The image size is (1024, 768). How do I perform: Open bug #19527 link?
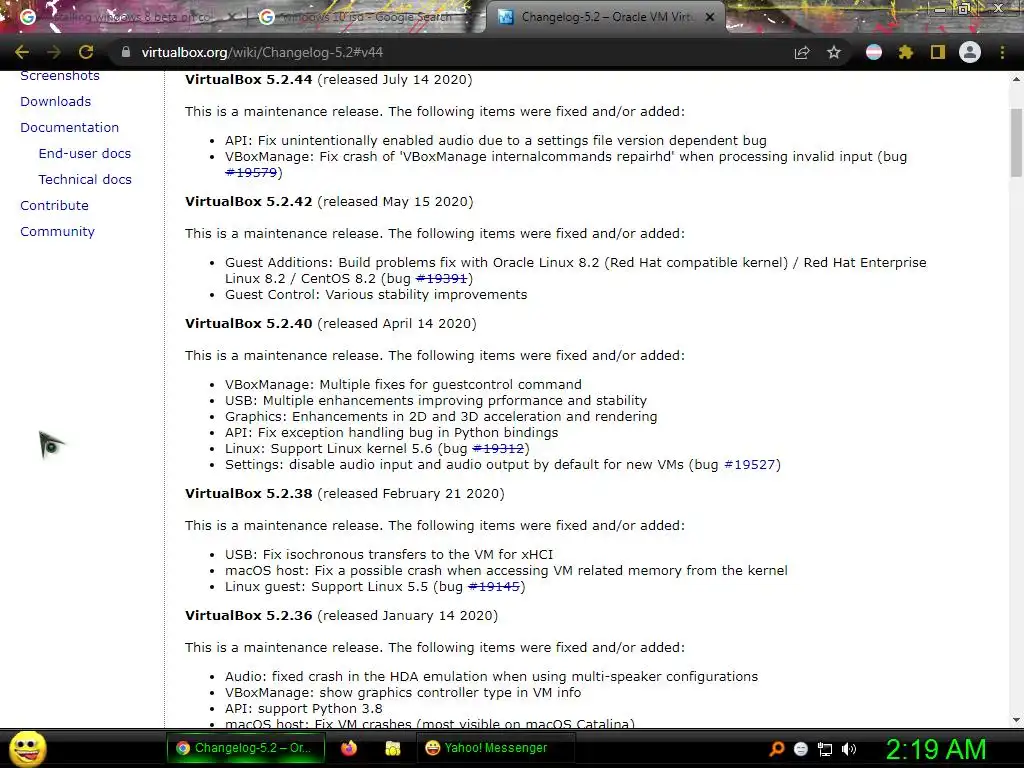tap(749, 464)
